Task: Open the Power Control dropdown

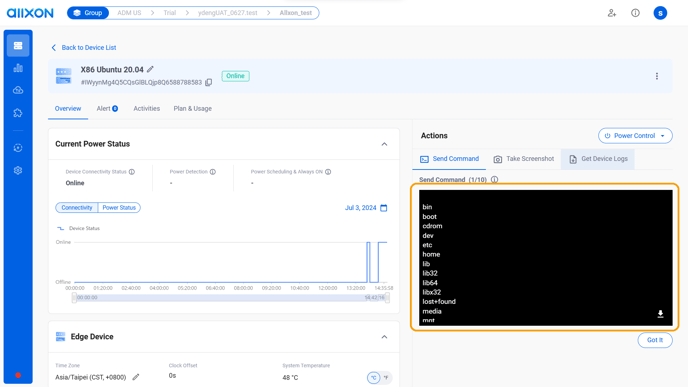Action: pos(635,136)
